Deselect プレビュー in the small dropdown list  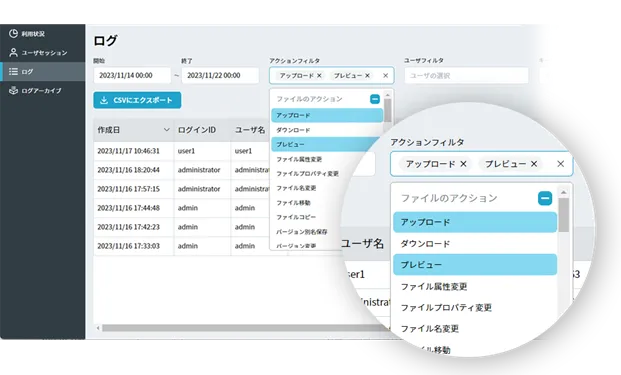pos(327,145)
